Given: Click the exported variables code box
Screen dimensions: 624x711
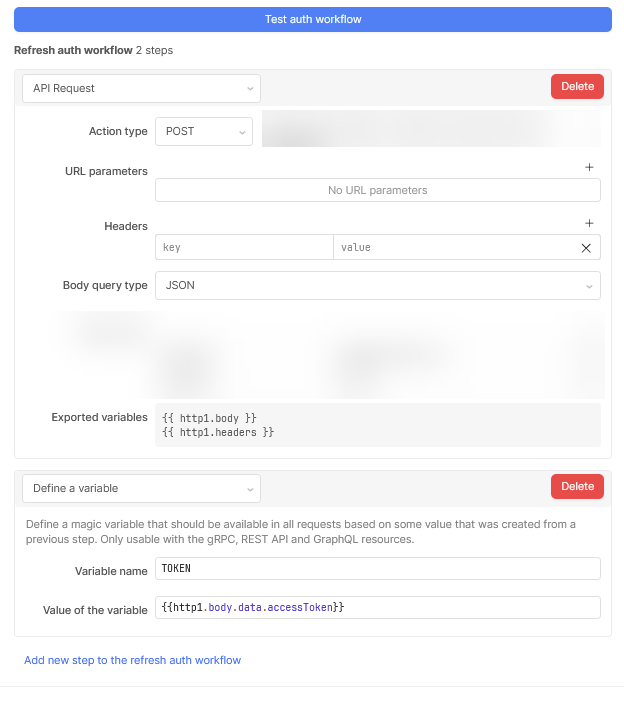Looking at the screenshot, I should 377,425.
